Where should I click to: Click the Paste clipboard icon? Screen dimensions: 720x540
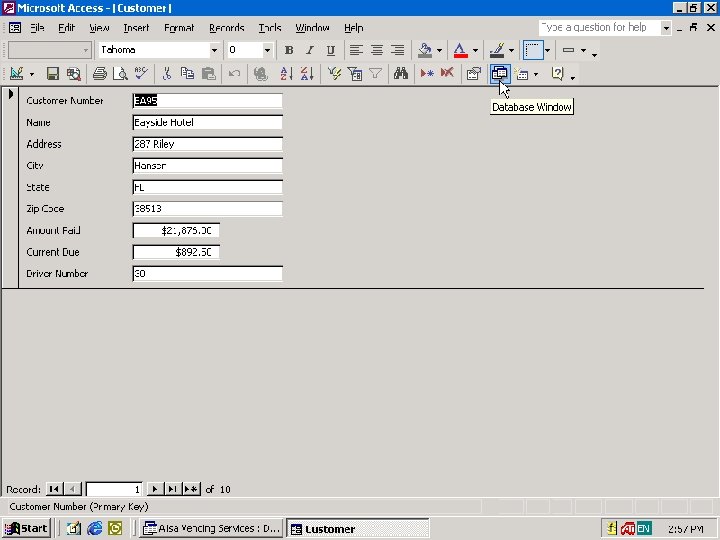click(x=208, y=73)
